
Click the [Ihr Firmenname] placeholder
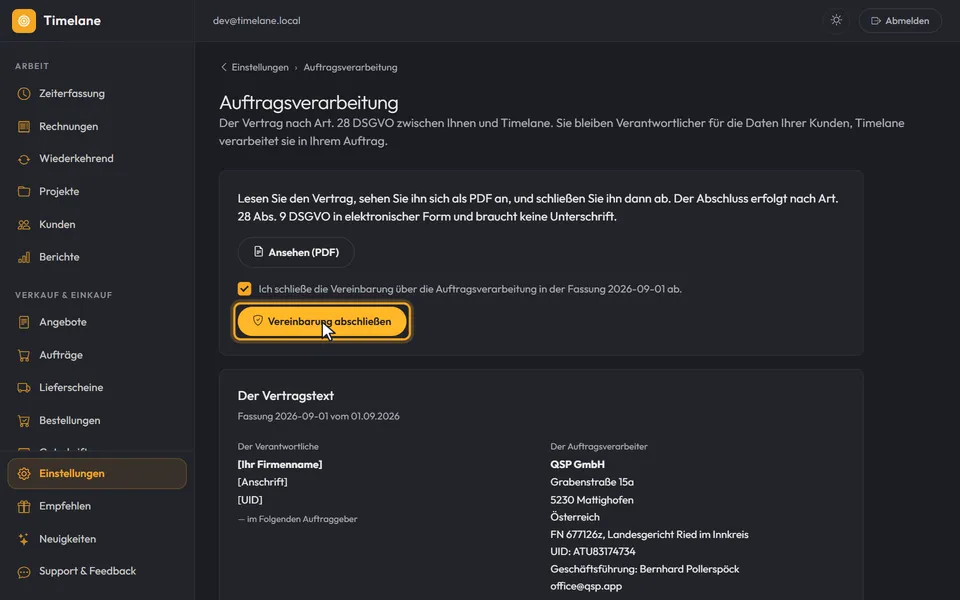click(280, 465)
